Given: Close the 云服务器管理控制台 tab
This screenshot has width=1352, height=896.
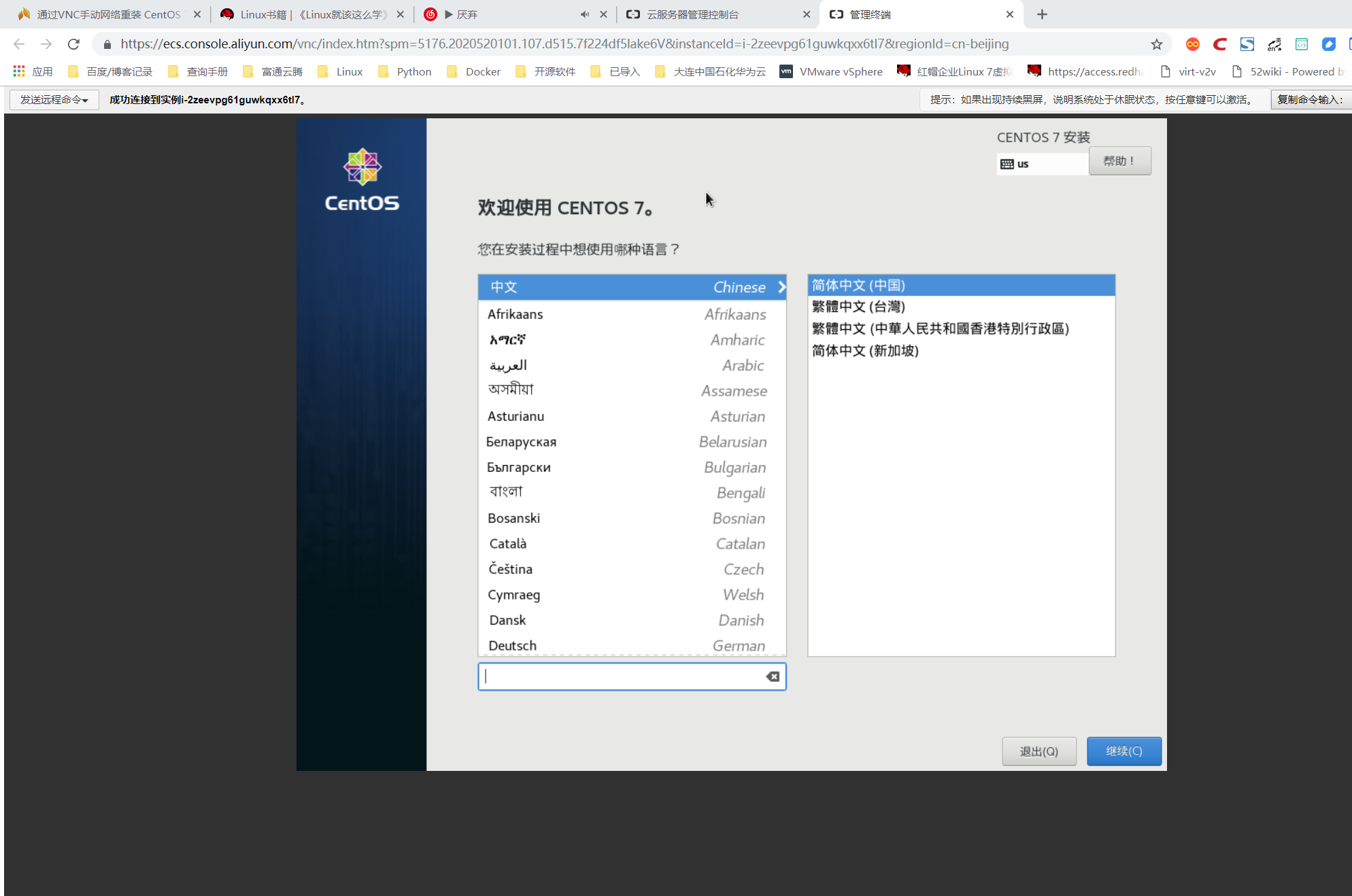Looking at the screenshot, I should point(807,14).
